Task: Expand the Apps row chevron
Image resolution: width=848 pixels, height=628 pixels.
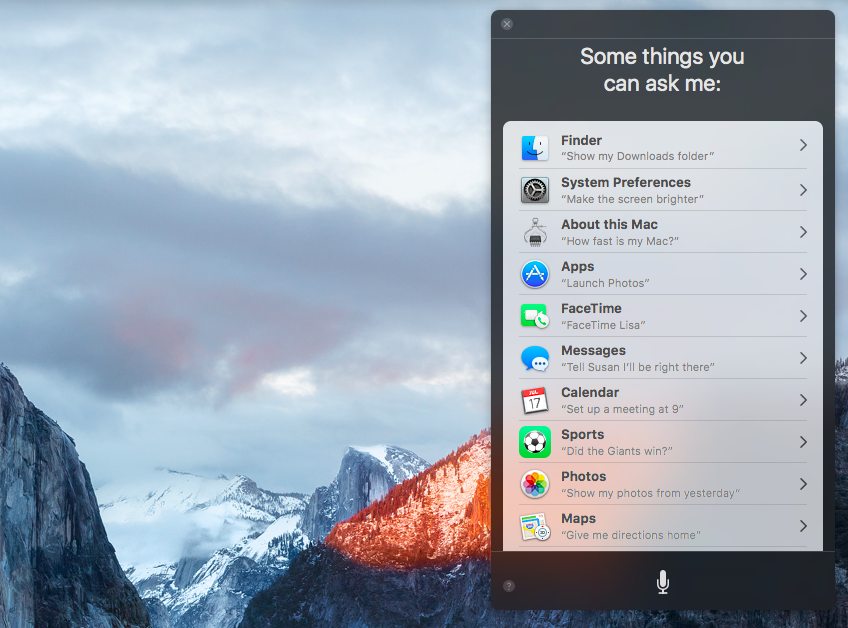Action: [x=803, y=274]
